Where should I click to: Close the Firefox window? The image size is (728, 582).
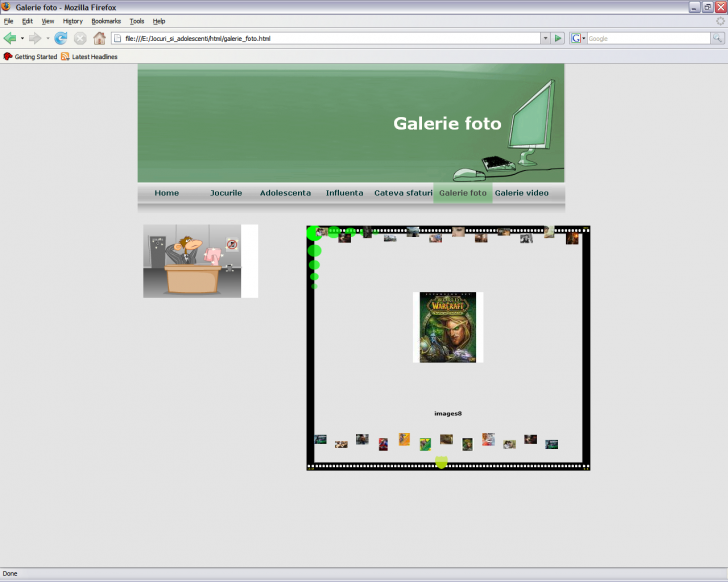(721, 7)
